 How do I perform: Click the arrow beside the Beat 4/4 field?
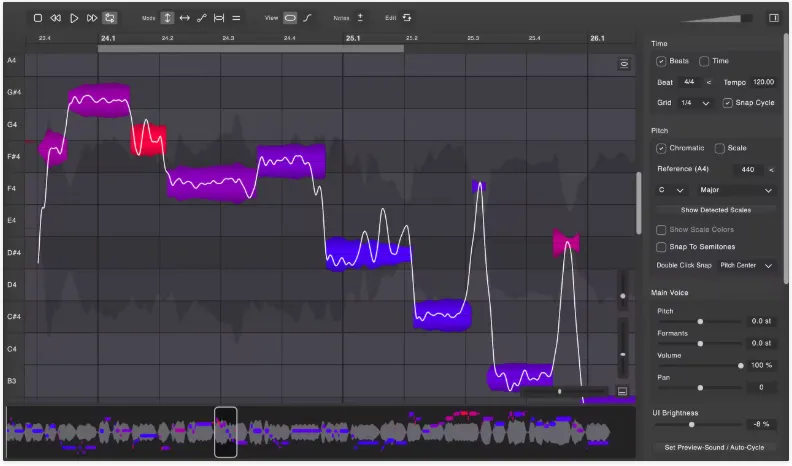point(709,82)
